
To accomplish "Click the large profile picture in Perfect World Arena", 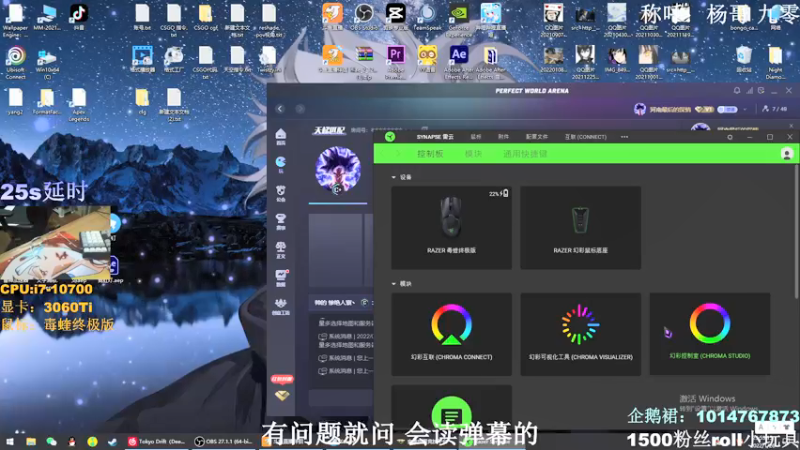I will coord(338,170).
